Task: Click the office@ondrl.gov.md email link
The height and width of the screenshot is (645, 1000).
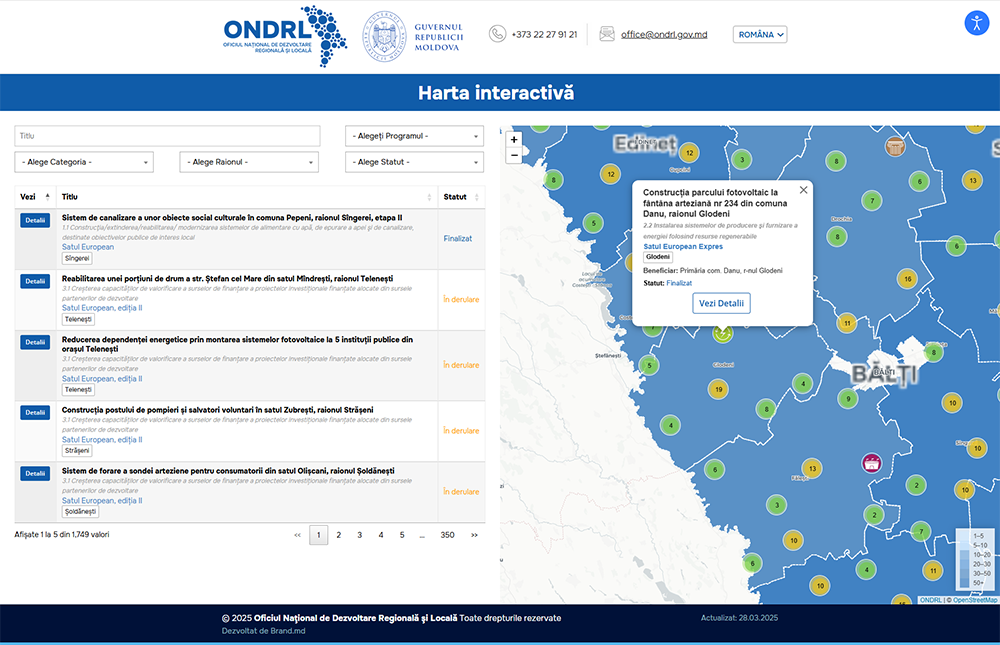Action: pyautogui.click(x=664, y=34)
